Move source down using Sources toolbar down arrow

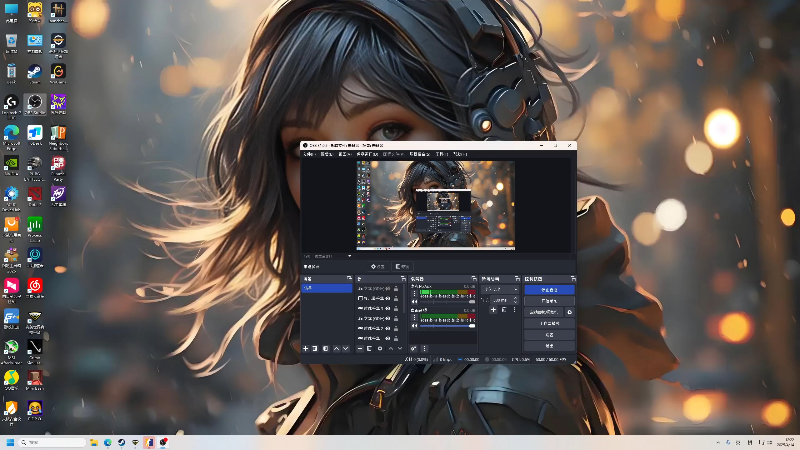400,348
